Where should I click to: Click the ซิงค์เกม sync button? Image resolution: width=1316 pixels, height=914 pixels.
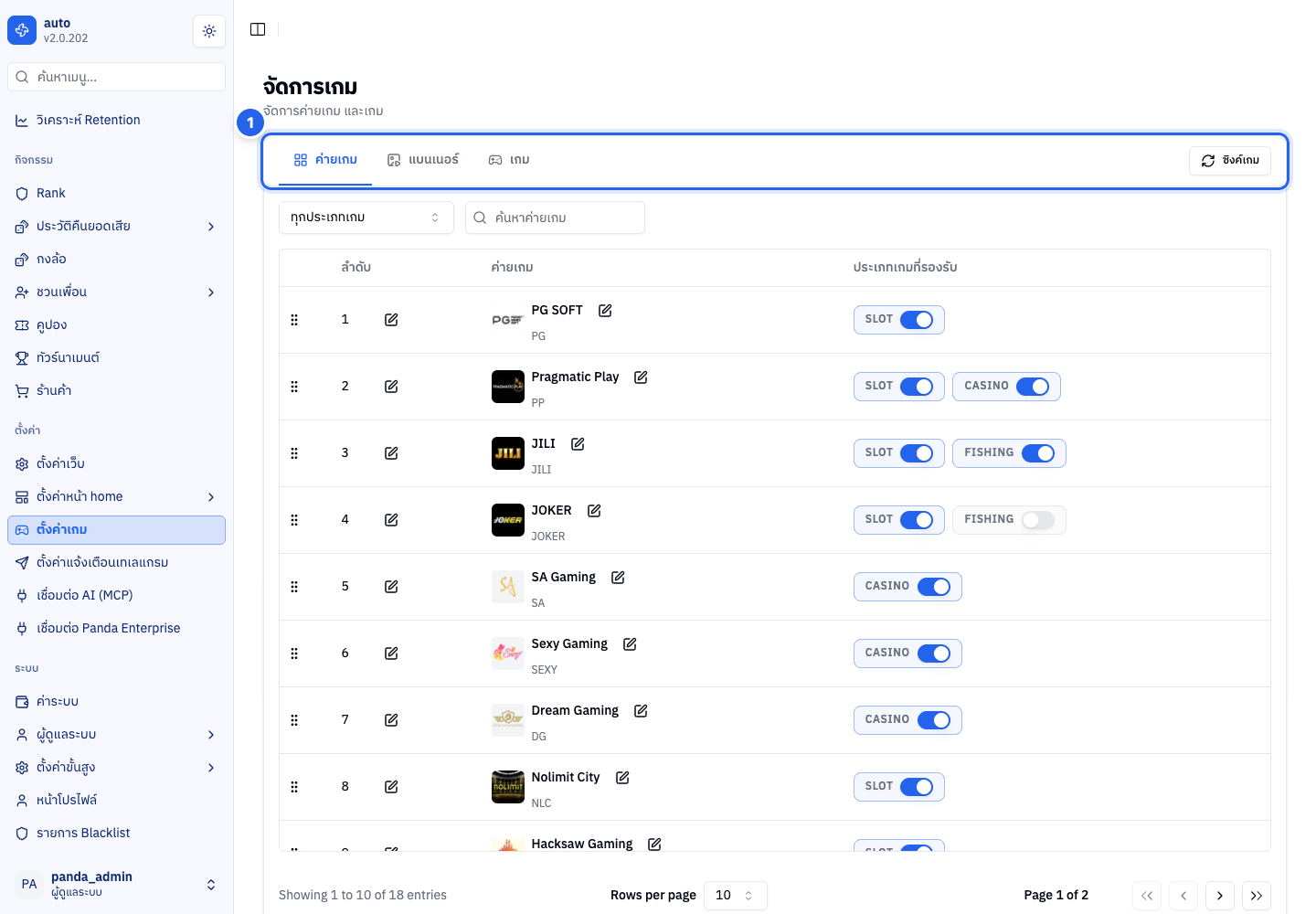point(1230,161)
